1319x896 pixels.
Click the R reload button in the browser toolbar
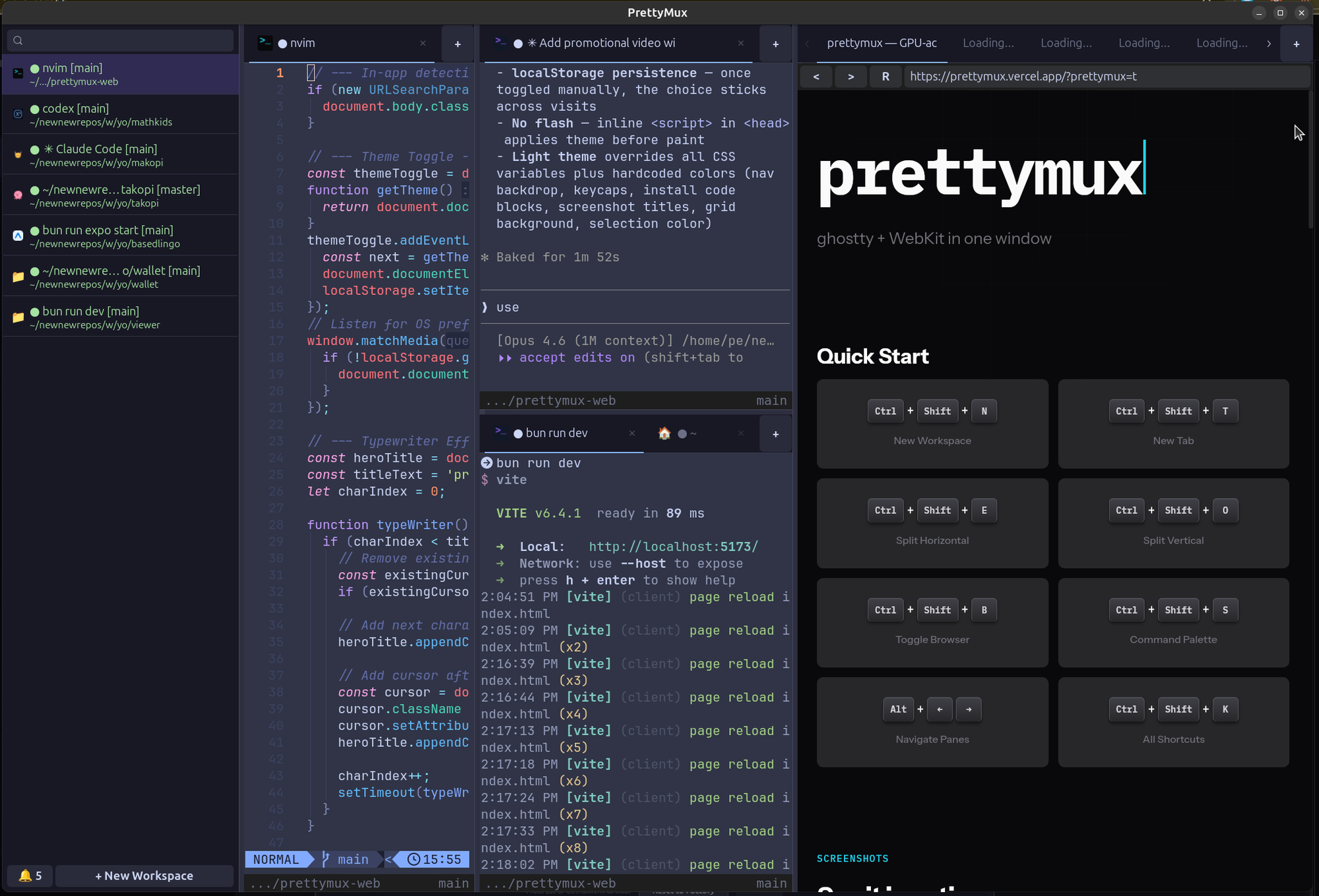click(885, 76)
